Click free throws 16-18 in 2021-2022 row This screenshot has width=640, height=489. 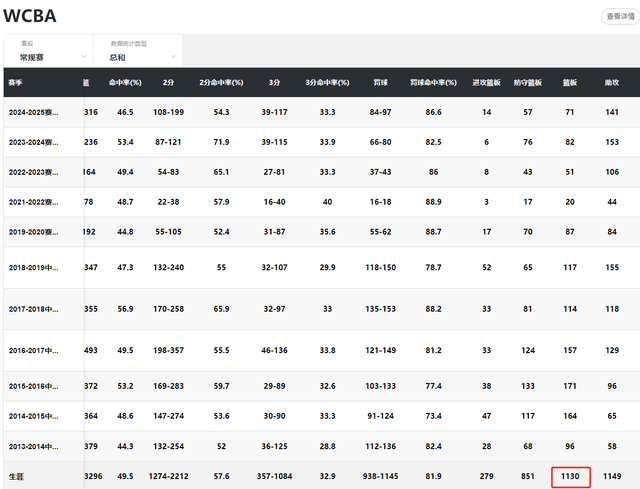(x=380, y=202)
